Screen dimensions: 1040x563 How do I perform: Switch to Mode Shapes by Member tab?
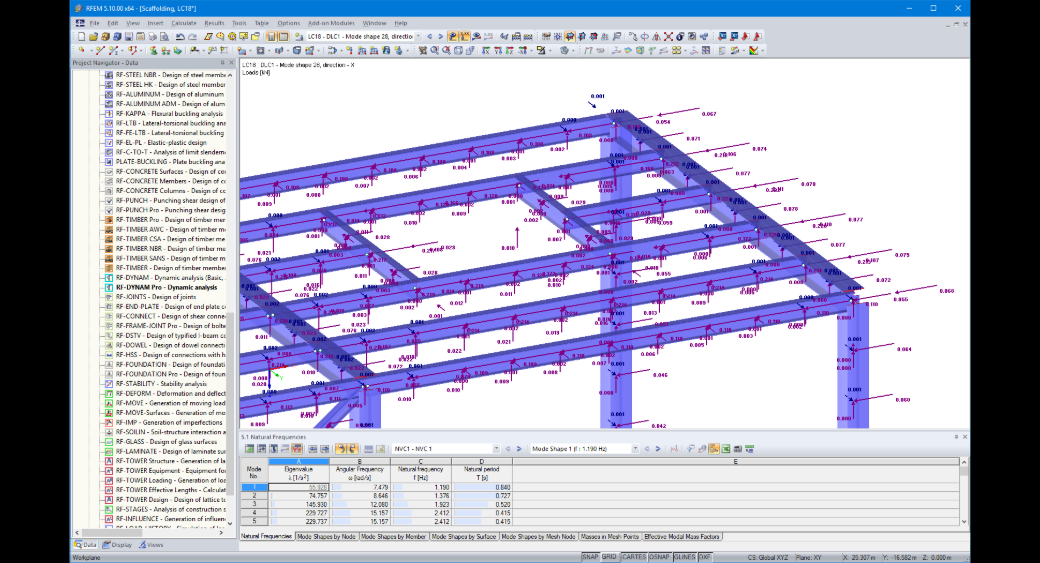[393, 536]
